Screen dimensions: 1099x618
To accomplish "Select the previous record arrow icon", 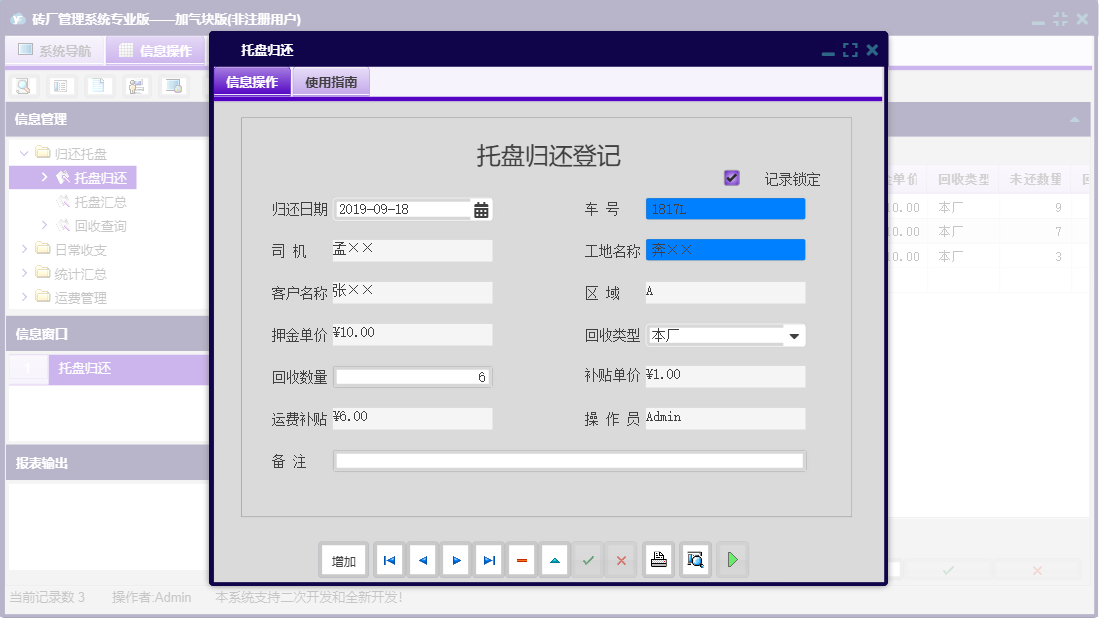I will click(422, 560).
